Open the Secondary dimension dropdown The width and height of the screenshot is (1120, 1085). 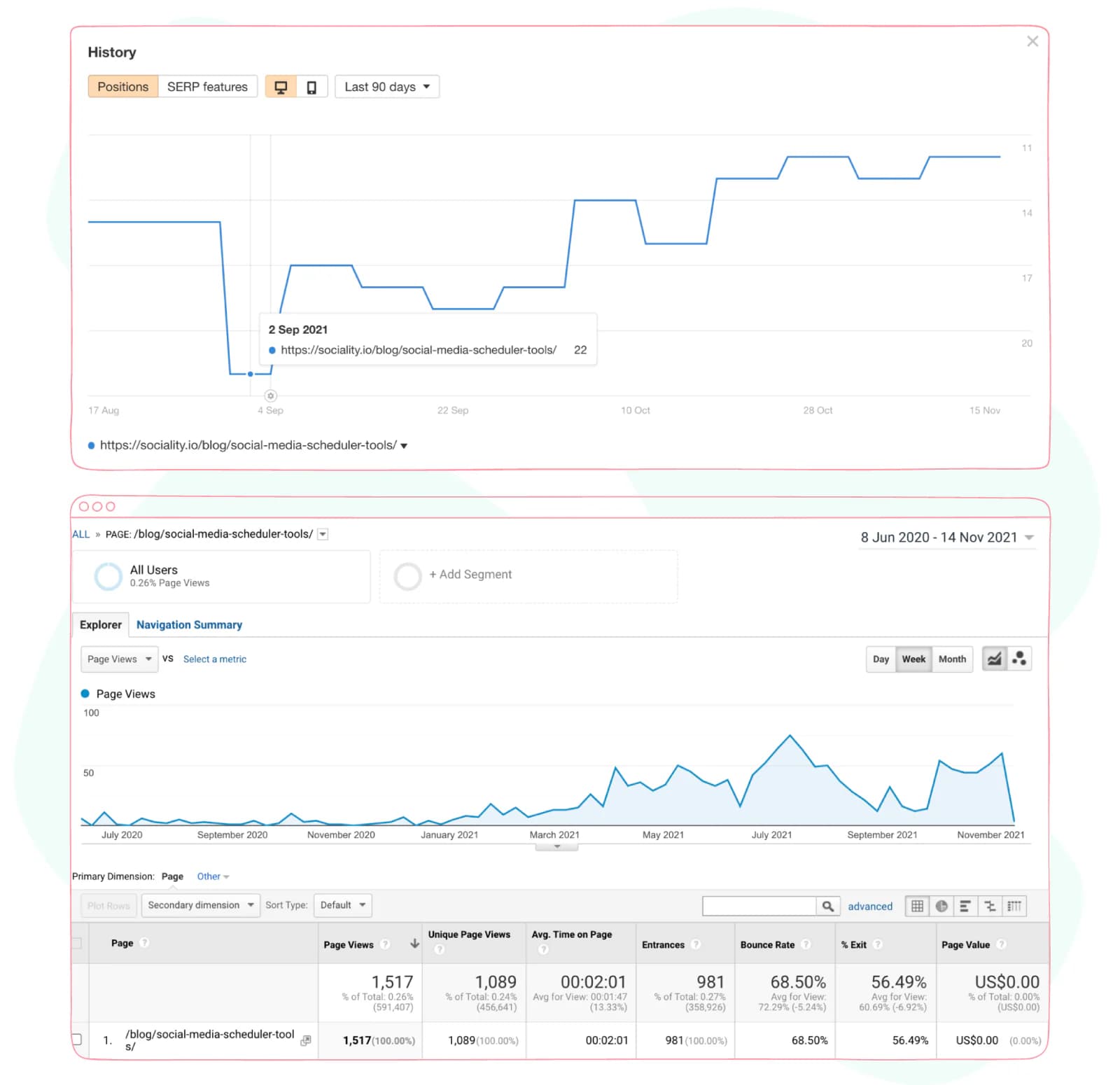point(200,905)
